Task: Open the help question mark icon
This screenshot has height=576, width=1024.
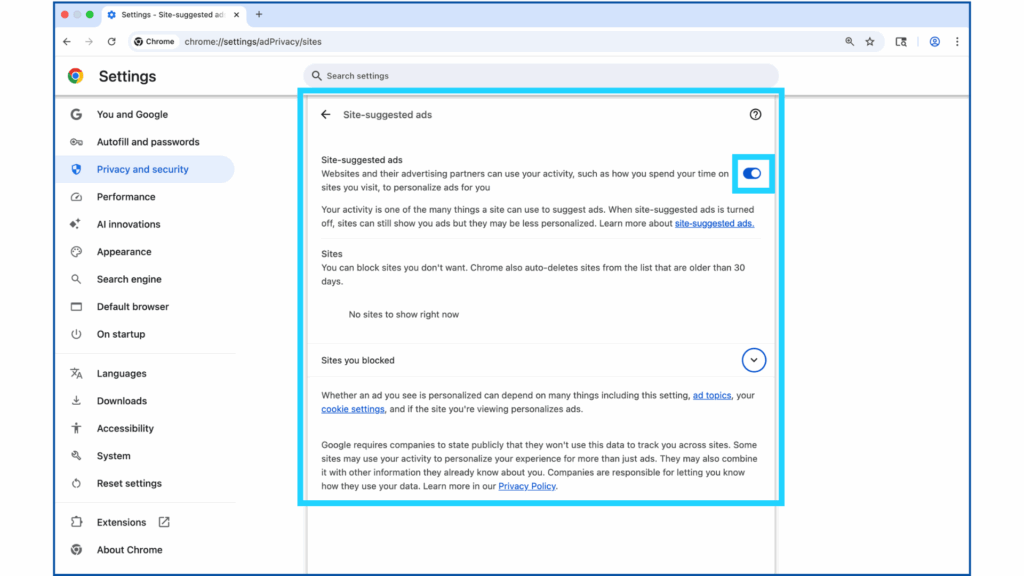Action: pos(755,115)
